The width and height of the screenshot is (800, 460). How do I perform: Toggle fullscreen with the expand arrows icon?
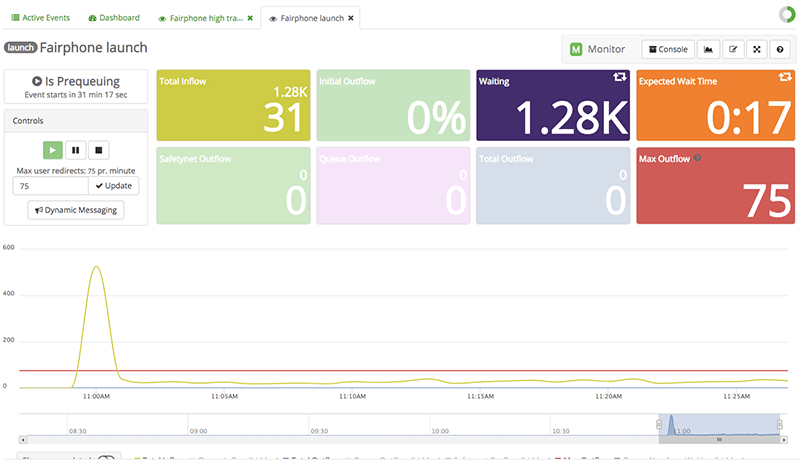tap(756, 49)
